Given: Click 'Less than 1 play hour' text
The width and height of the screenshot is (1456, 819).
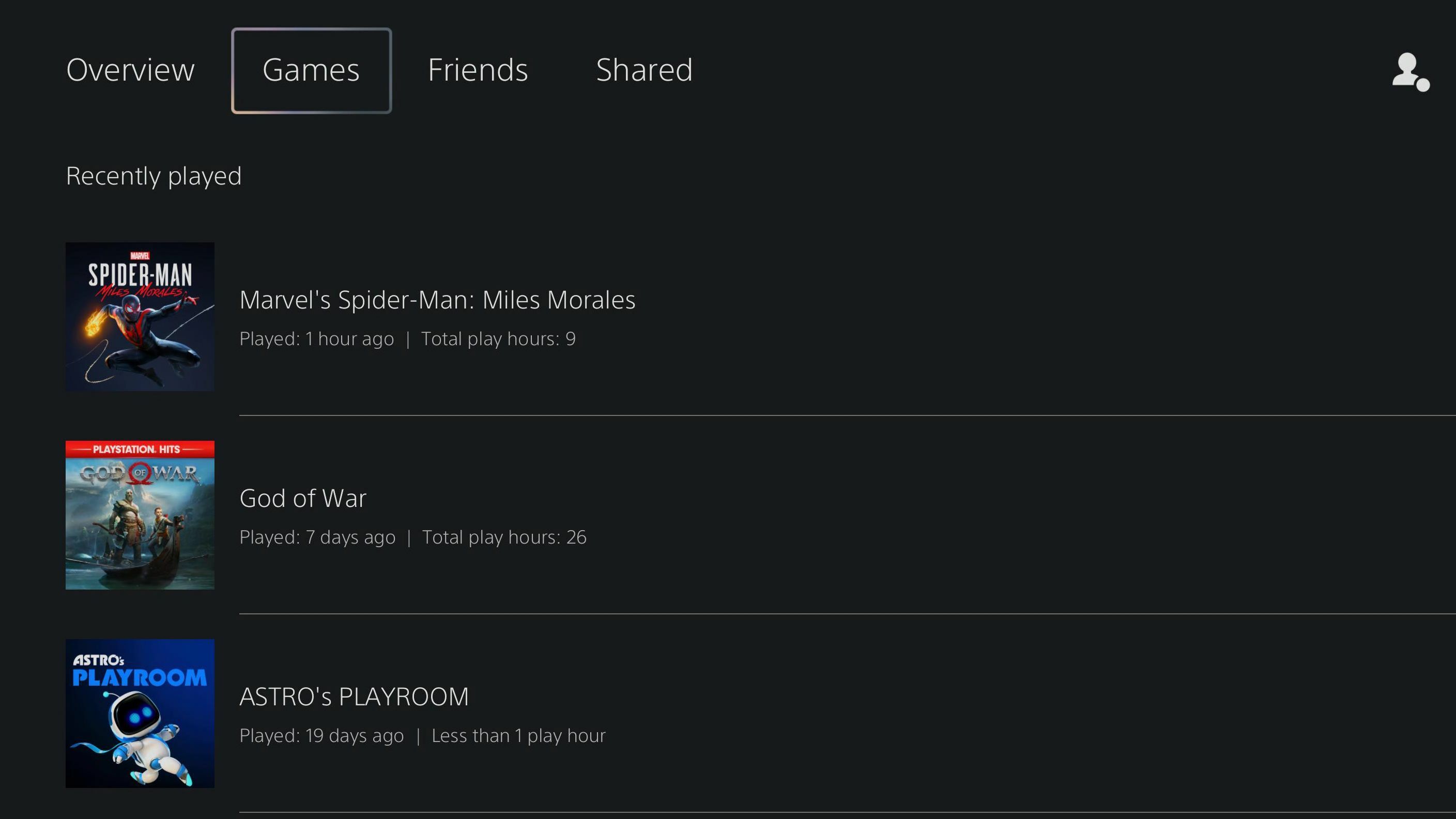Looking at the screenshot, I should coord(518,735).
